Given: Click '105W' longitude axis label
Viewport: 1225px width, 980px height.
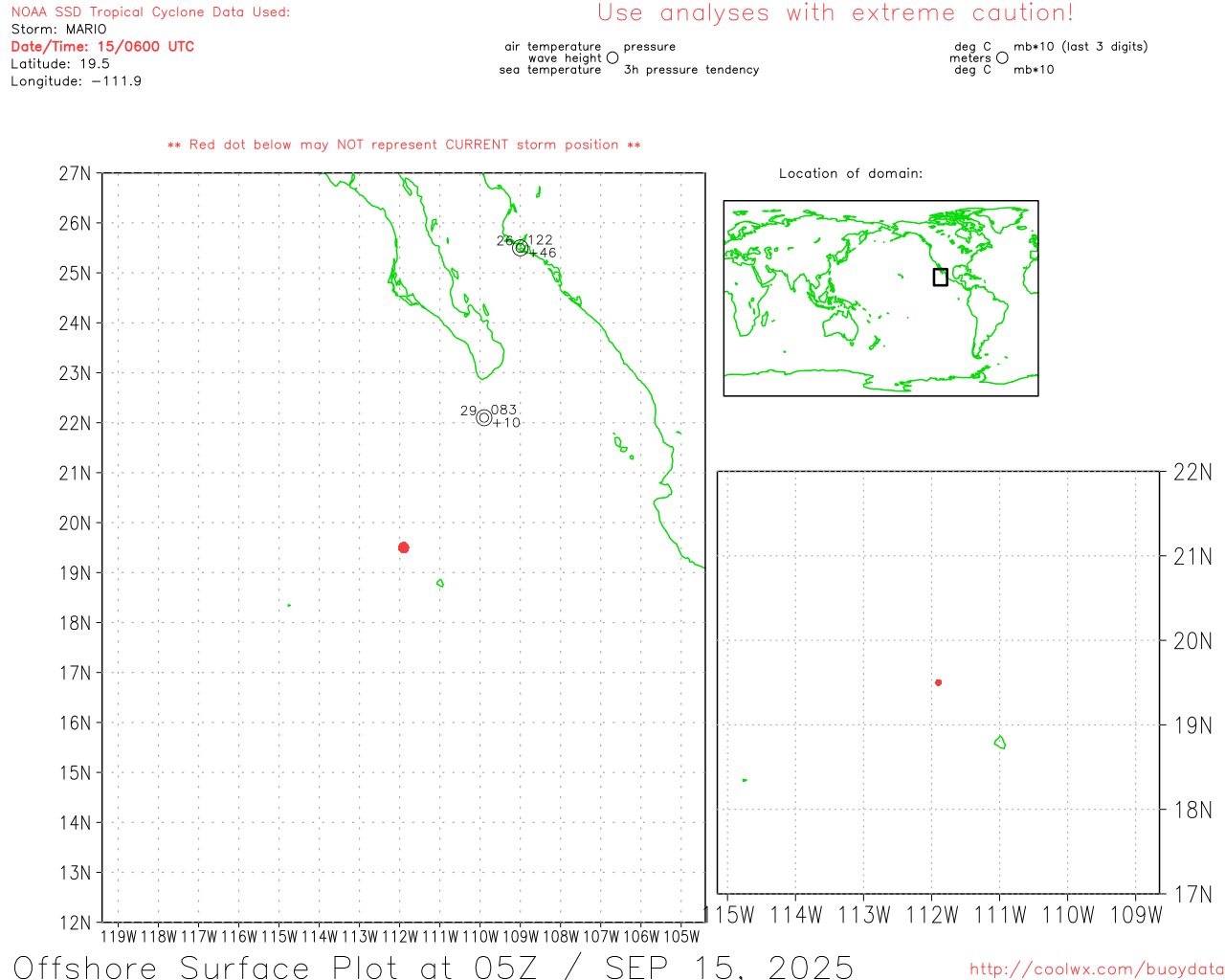Looking at the screenshot, I should pos(681,936).
